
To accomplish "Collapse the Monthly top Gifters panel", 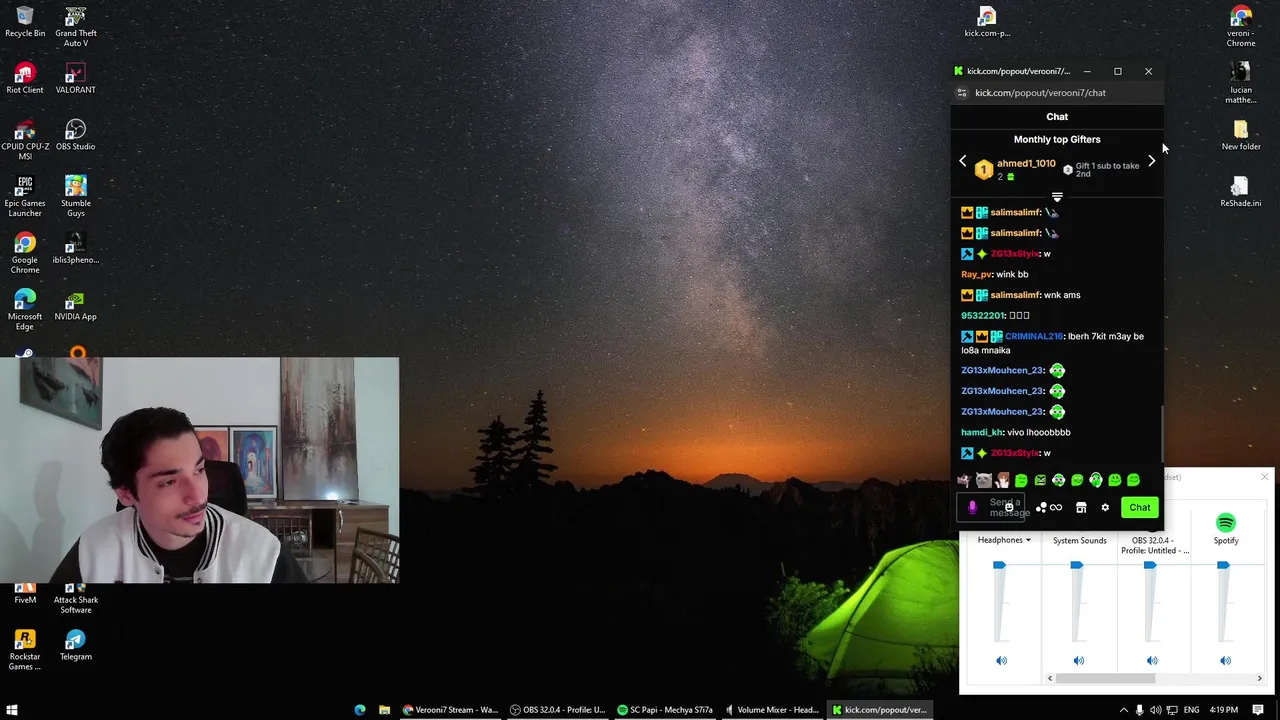I will pyautogui.click(x=1057, y=197).
